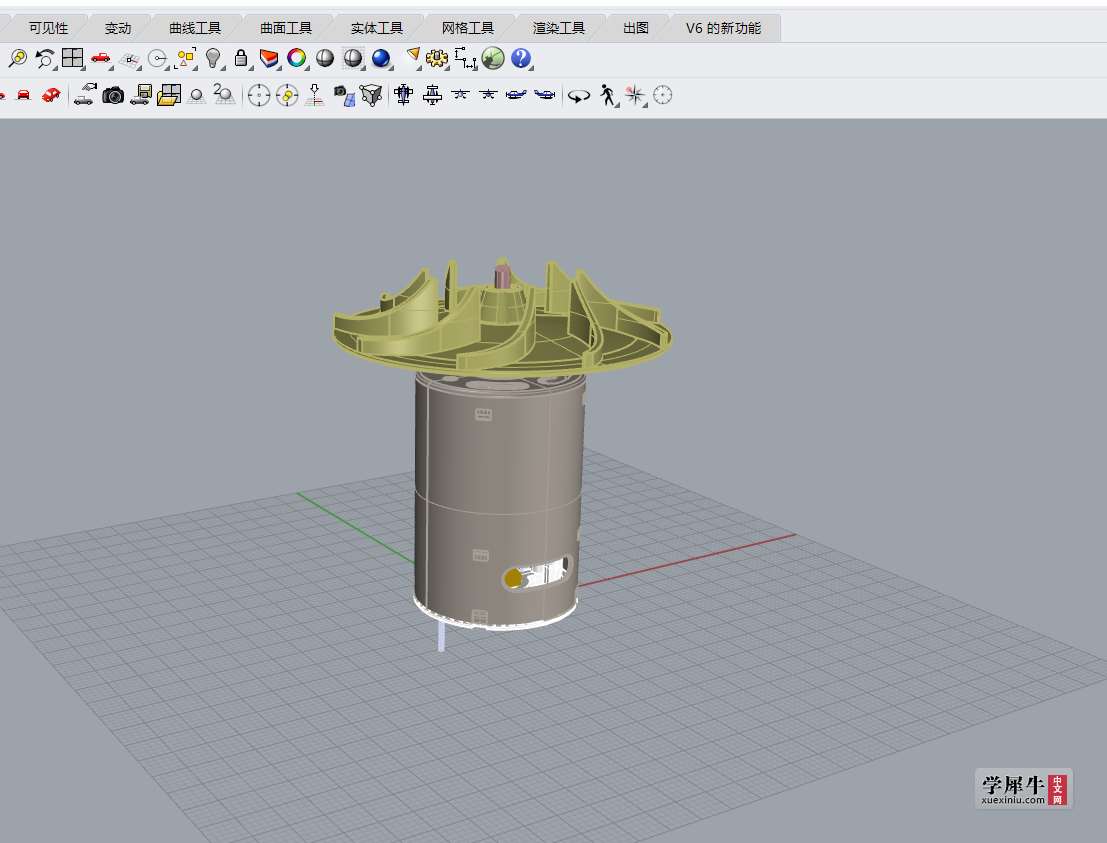Open Options via the gear icon
This screenshot has height=843, width=1107.
(x=437, y=59)
